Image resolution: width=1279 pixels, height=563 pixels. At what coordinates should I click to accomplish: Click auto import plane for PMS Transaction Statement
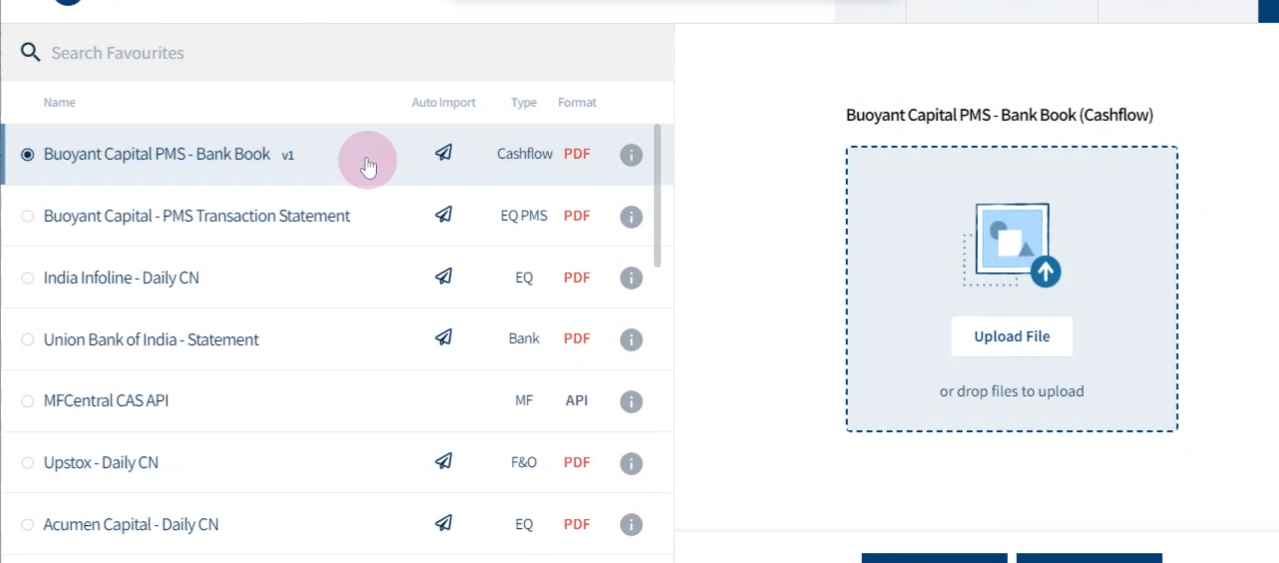[443, 215]
